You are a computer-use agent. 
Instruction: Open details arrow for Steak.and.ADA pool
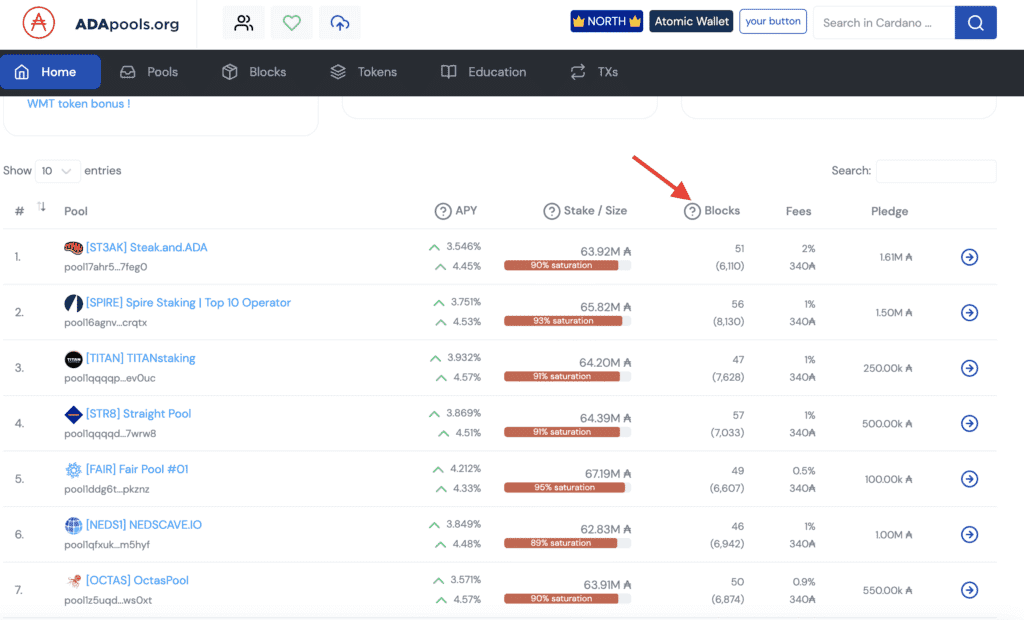pos(969,257)
